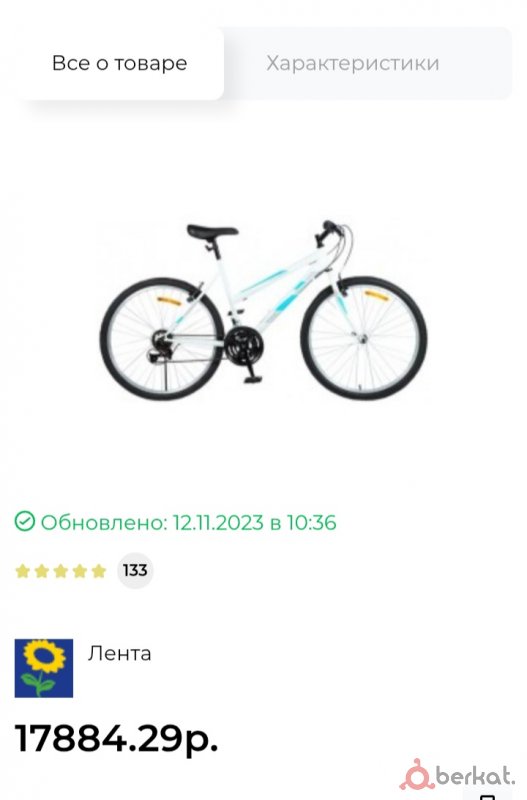Select the fourth rating star
Image resolution: width=527 pixels, height=800 pixels.
(80, 570)
